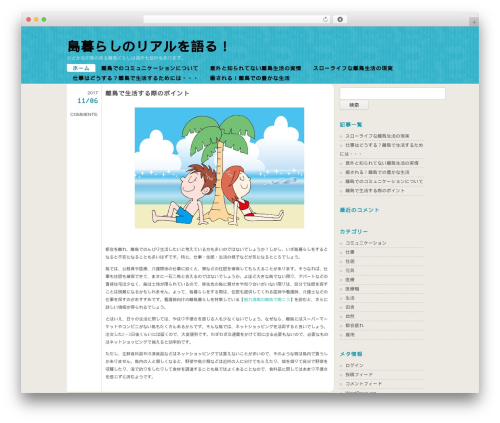This screenshot has width=500, height=423.
Task: Click the yellow minimize window dot
Action: (x=36, y=20)
